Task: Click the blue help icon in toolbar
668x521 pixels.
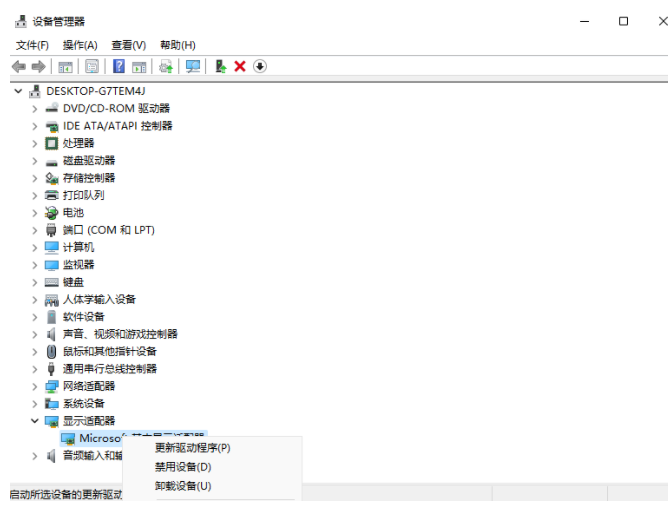Action: (119, 66)
